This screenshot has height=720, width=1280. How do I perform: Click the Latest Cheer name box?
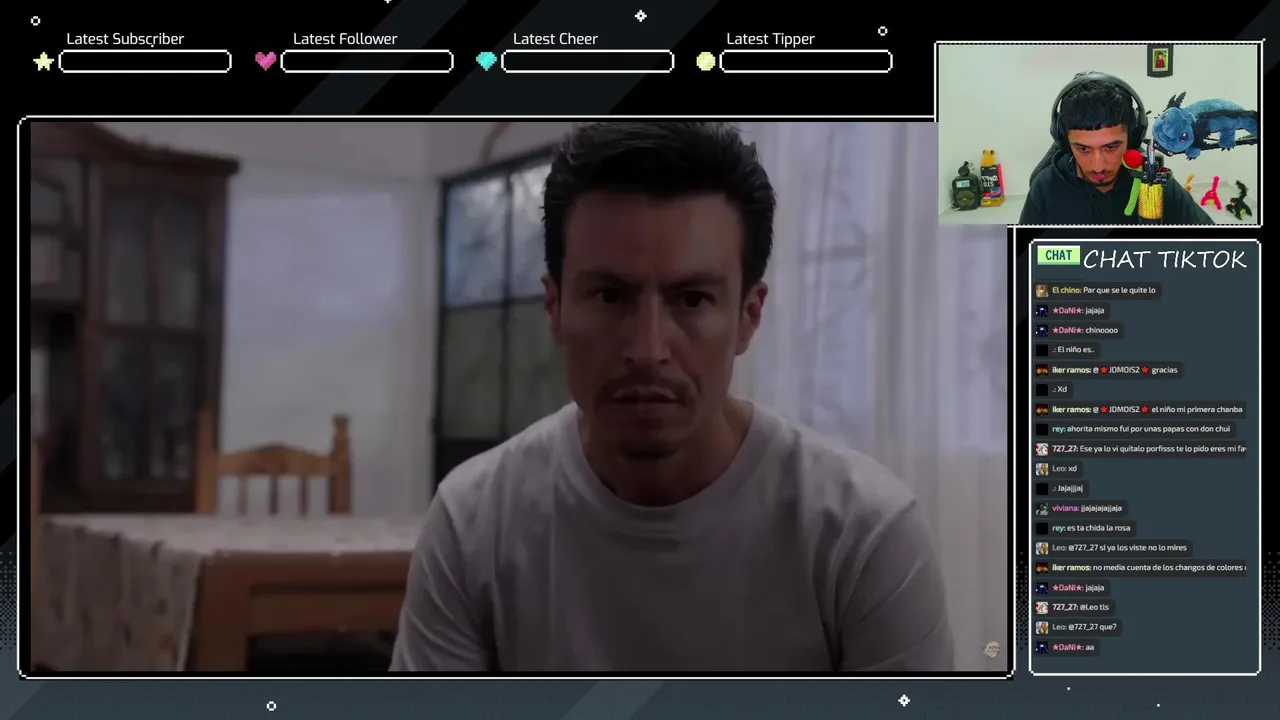587,62
